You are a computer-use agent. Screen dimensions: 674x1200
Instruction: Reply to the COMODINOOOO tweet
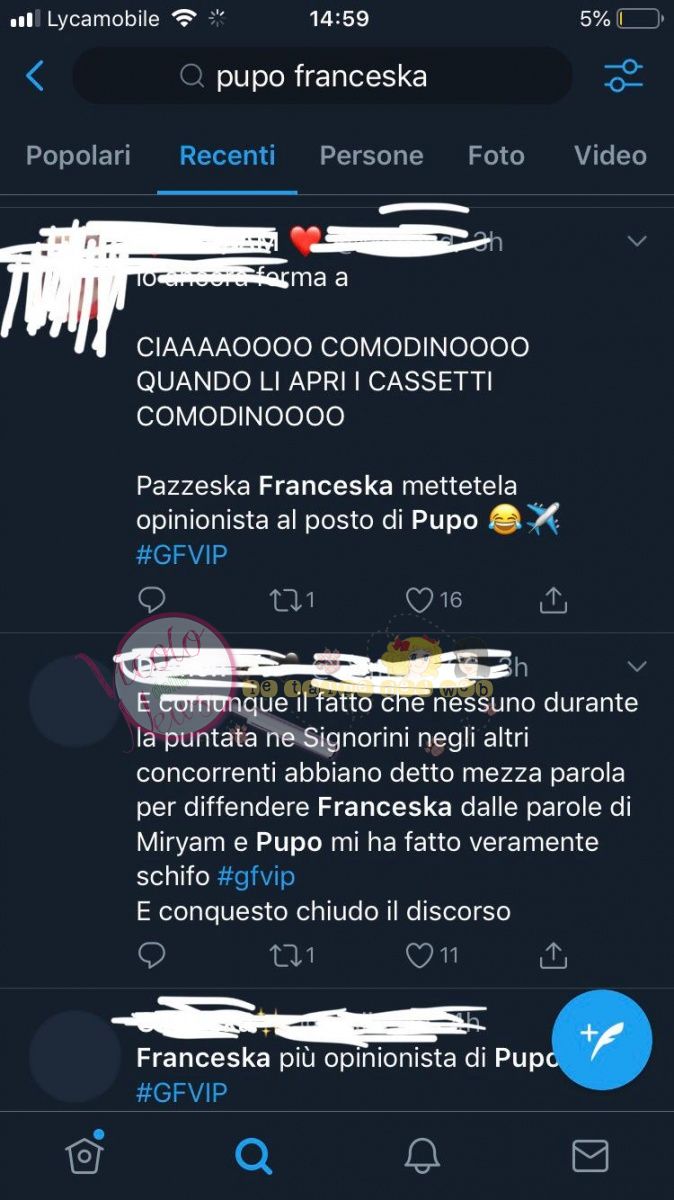tap(151, 599)
